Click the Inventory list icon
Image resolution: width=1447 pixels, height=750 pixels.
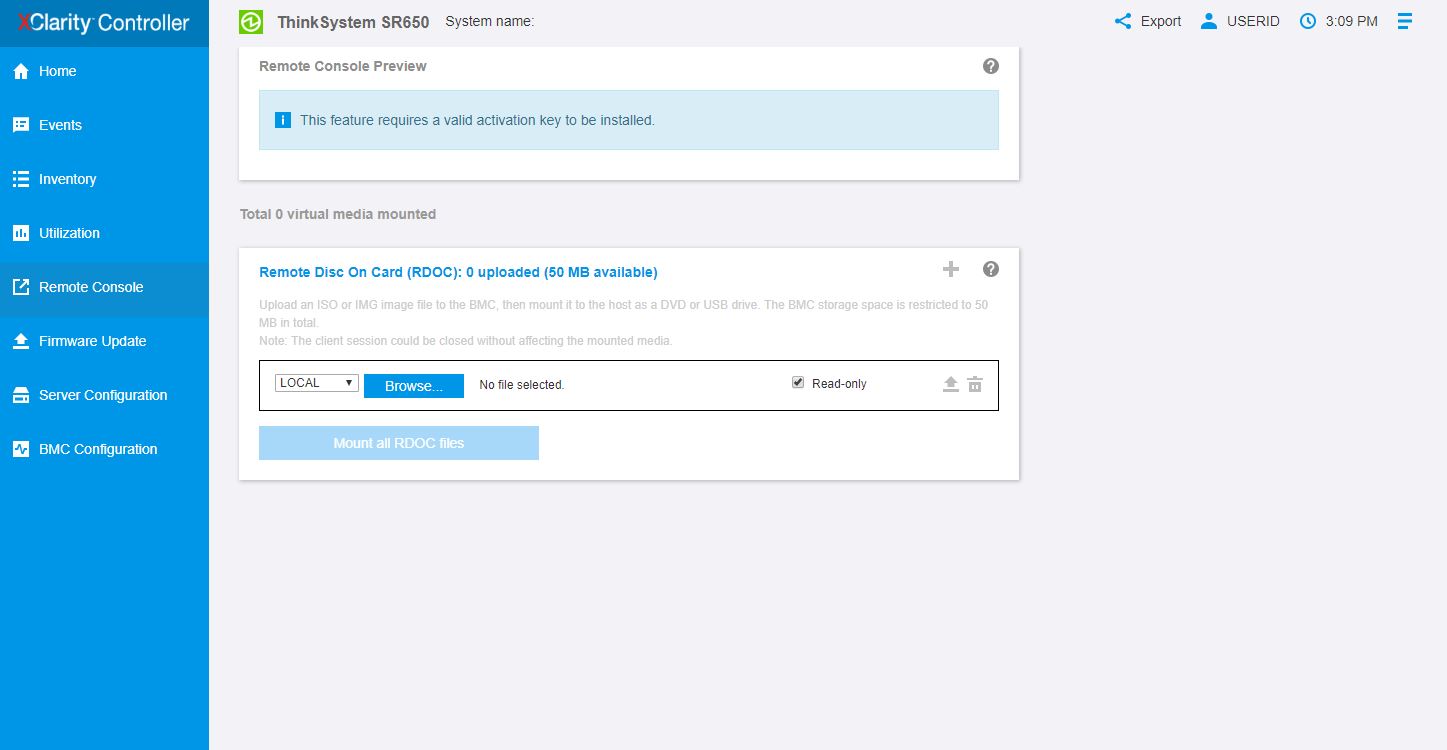(20, 179)
